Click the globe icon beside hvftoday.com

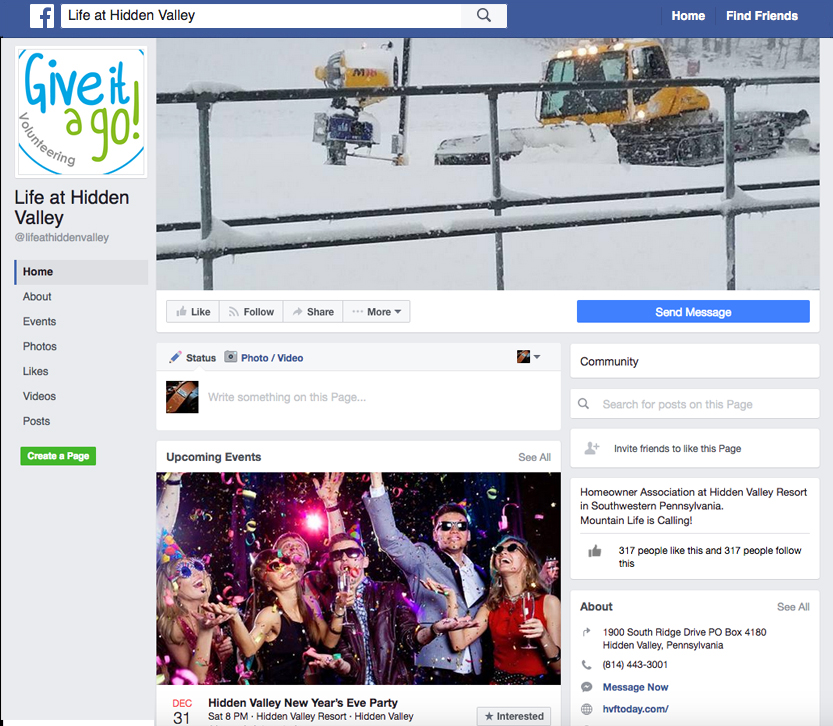(x=586, y=709)
